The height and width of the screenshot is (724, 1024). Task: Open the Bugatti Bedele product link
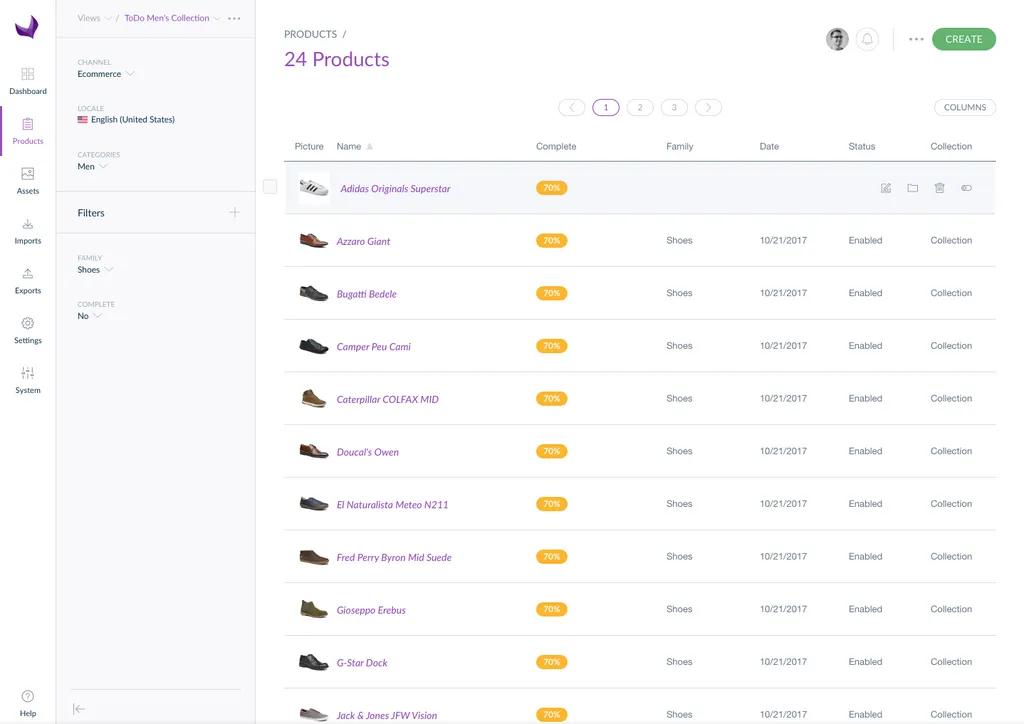pyautogui.click(x=366, y=294)
